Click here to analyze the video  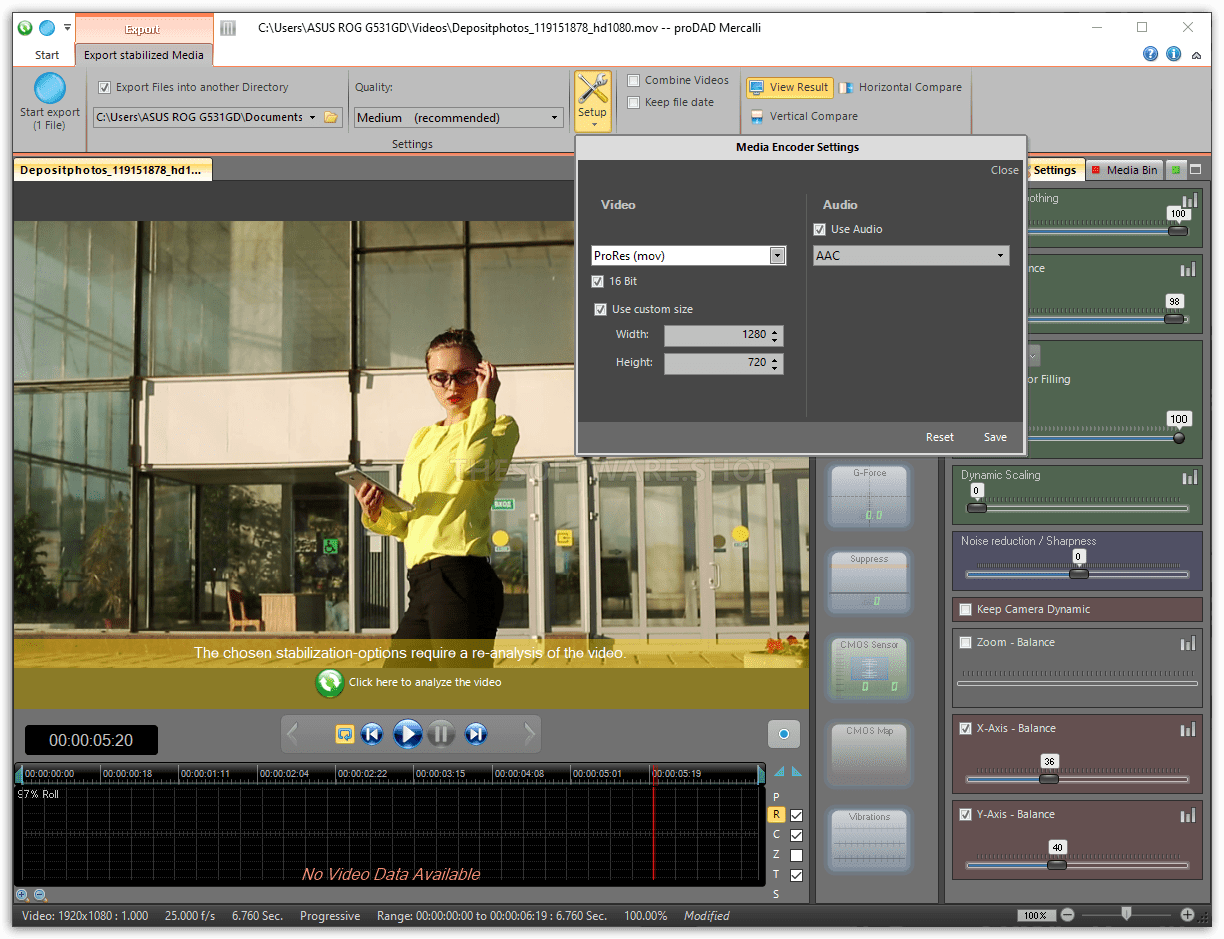click(x=411, y=683)
